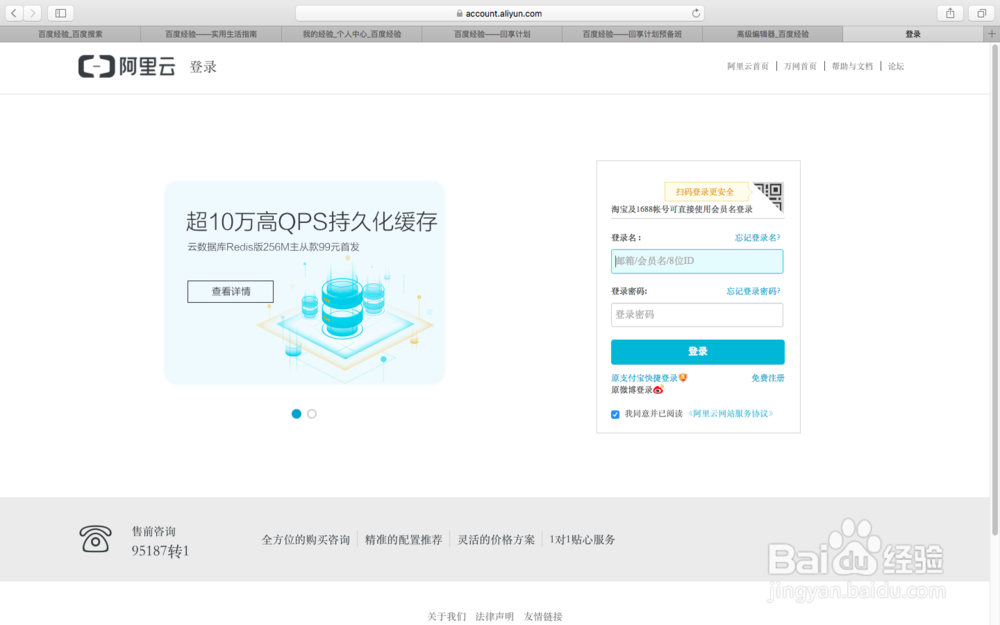The height and width of the screenshot is (625, 1000).
Task: Click the account.aliyun.com address bar
Action: [x=499, y=13]
